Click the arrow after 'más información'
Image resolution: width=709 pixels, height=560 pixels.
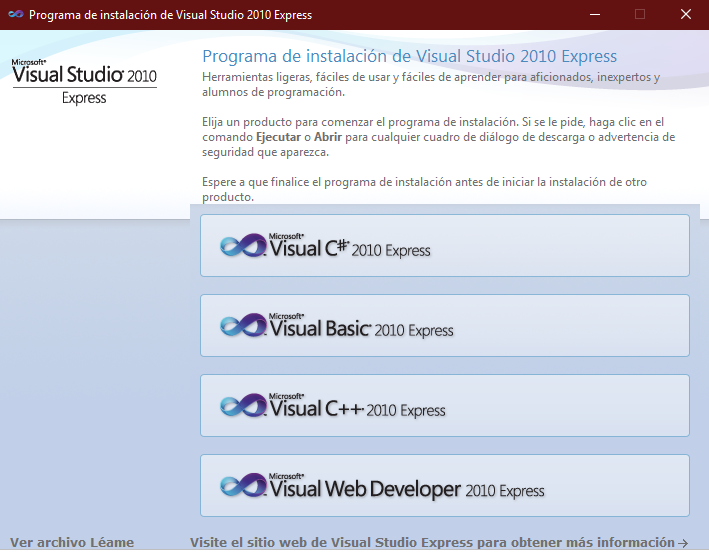coord(683,543)
